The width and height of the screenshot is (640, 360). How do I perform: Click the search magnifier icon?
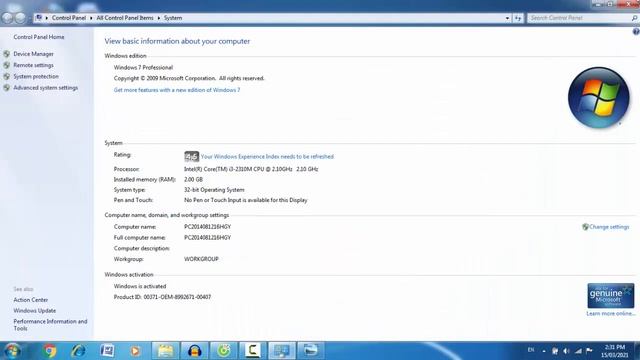pos(634,18)
